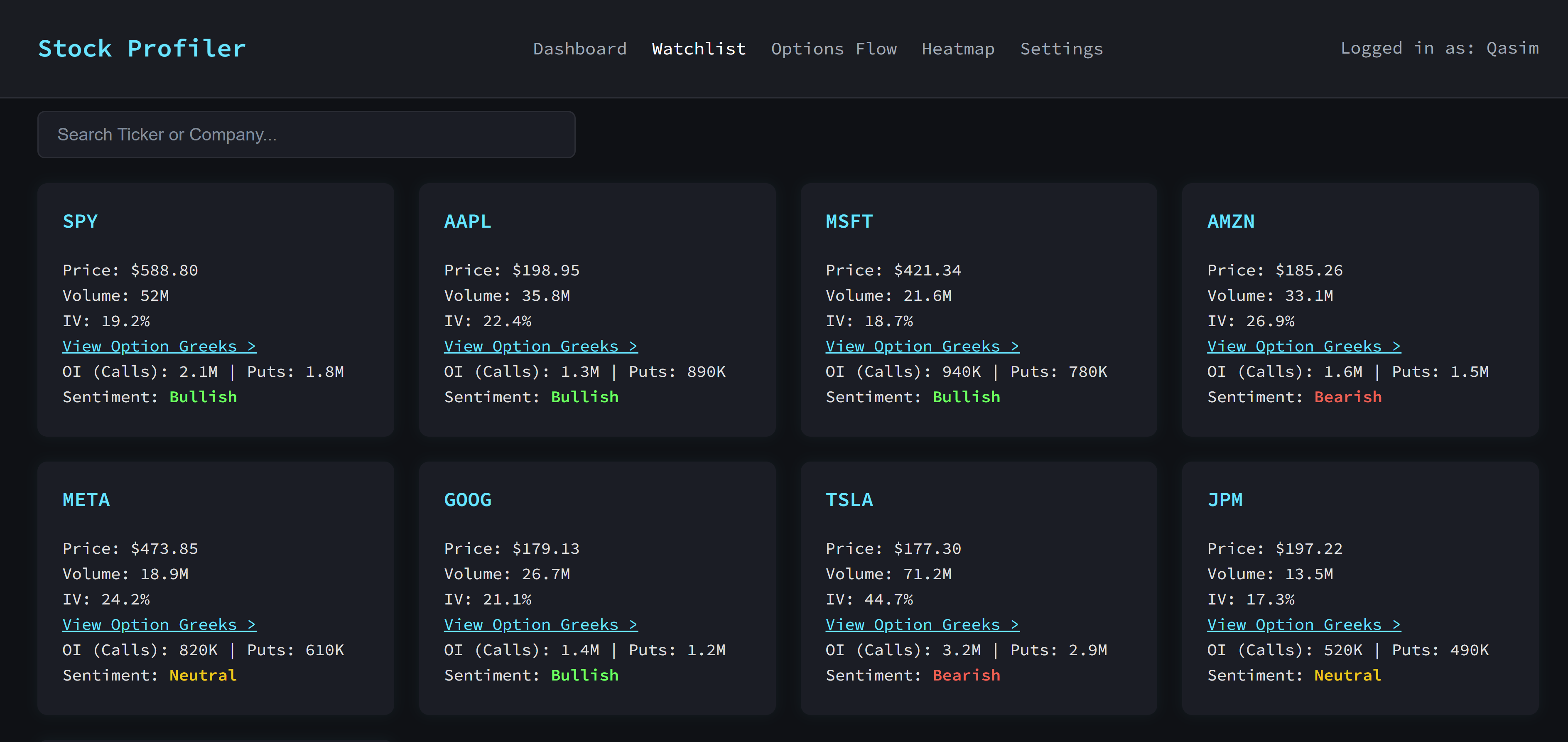
Task: View Option Greeks for SPY
Action: (159, 346)
